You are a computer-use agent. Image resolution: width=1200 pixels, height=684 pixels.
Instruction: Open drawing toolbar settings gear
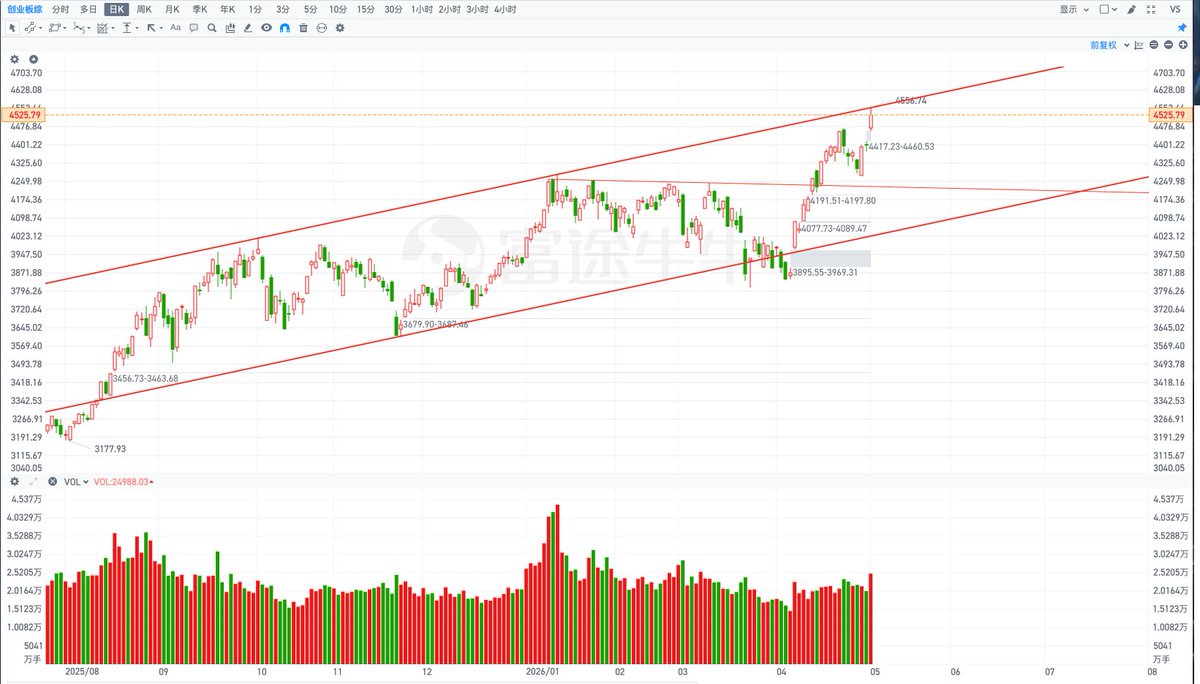point(339,28)
